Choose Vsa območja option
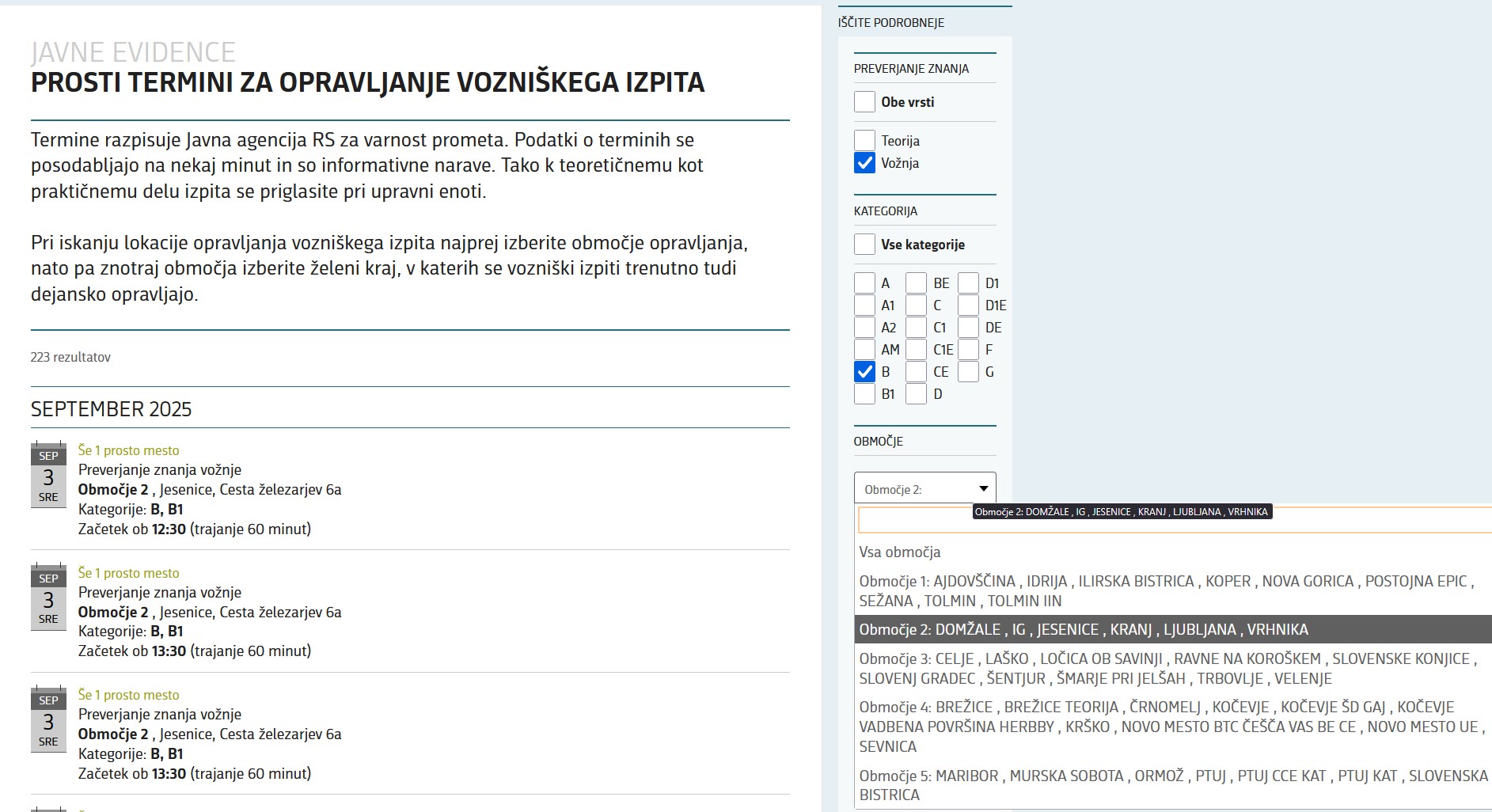Image resolution: width=1492 pixels, height=812 pixels. 1173,552
